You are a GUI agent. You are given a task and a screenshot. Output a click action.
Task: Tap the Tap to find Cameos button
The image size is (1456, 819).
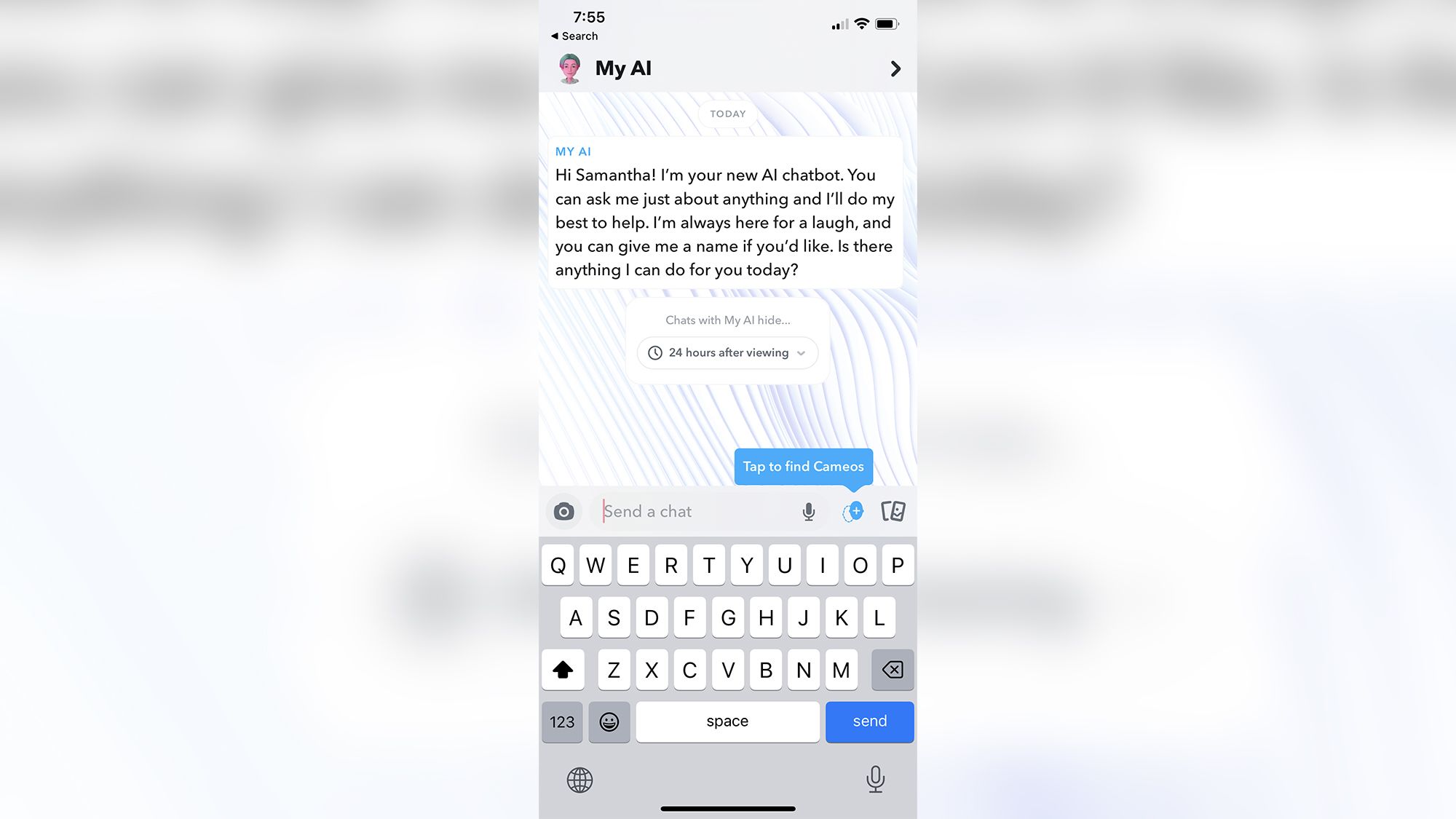point(803,466)
